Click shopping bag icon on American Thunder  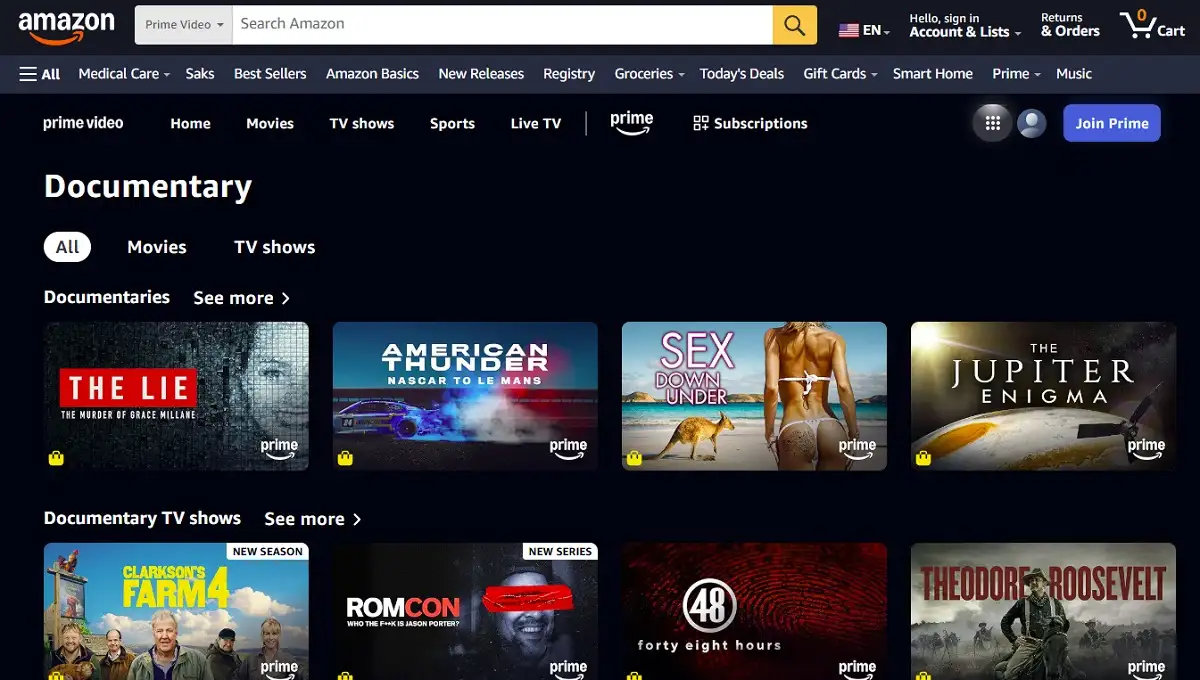click(345, 458)
